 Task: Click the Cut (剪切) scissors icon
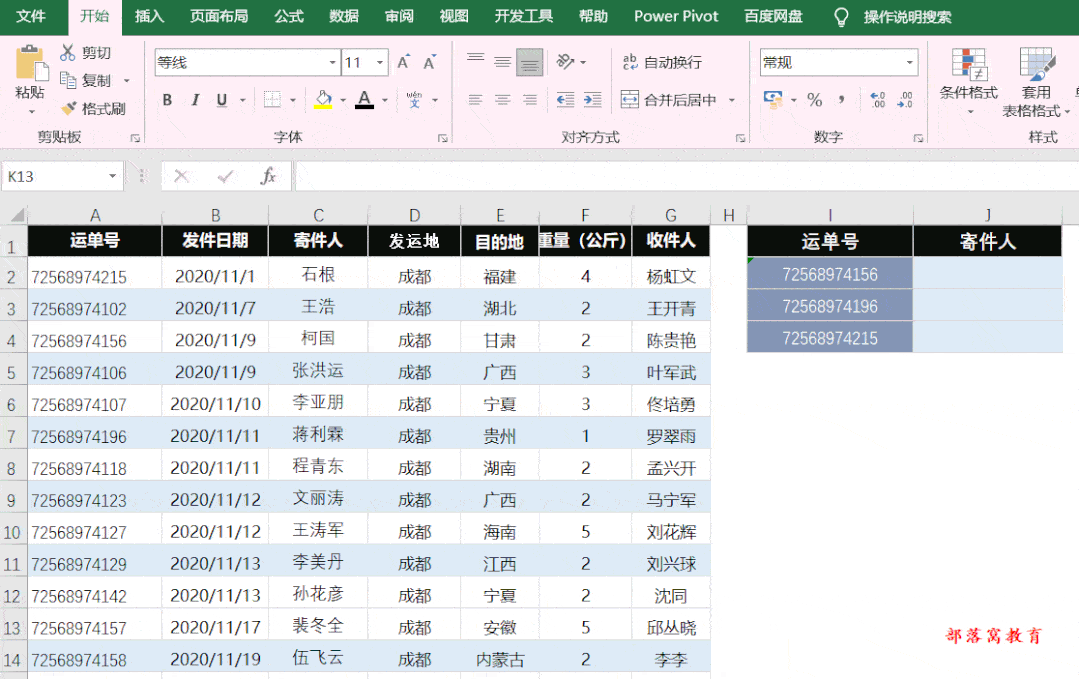pos(67,52)
